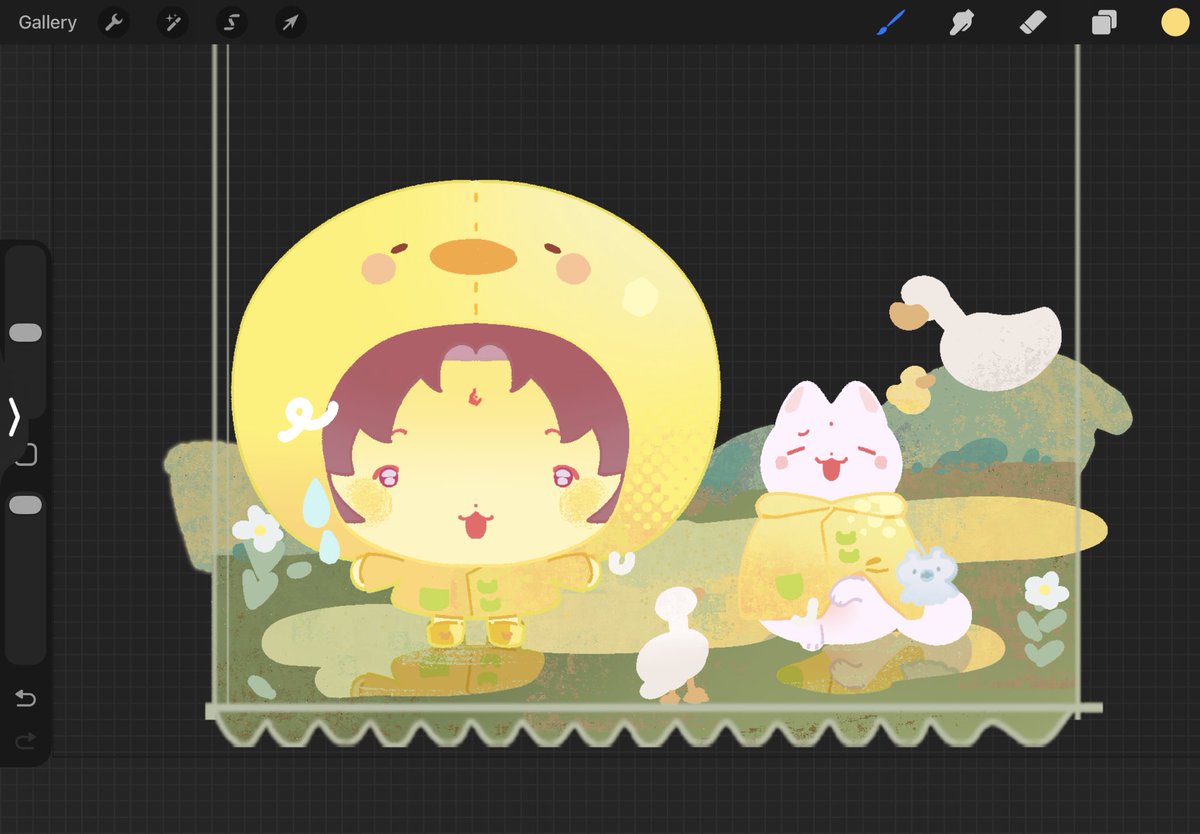Open the Adjustments magic wand menu
Screen dimensions: 1200x834
pyautogui.click(x=173, y=22)
